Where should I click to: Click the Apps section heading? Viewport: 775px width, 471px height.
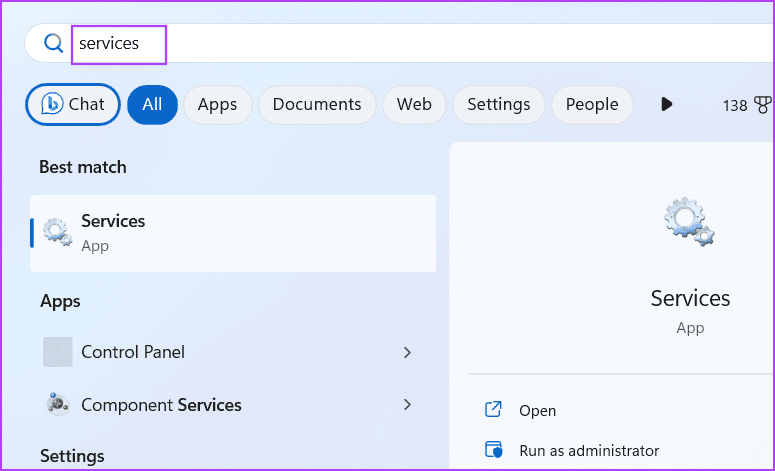click(x=60, y=301)
